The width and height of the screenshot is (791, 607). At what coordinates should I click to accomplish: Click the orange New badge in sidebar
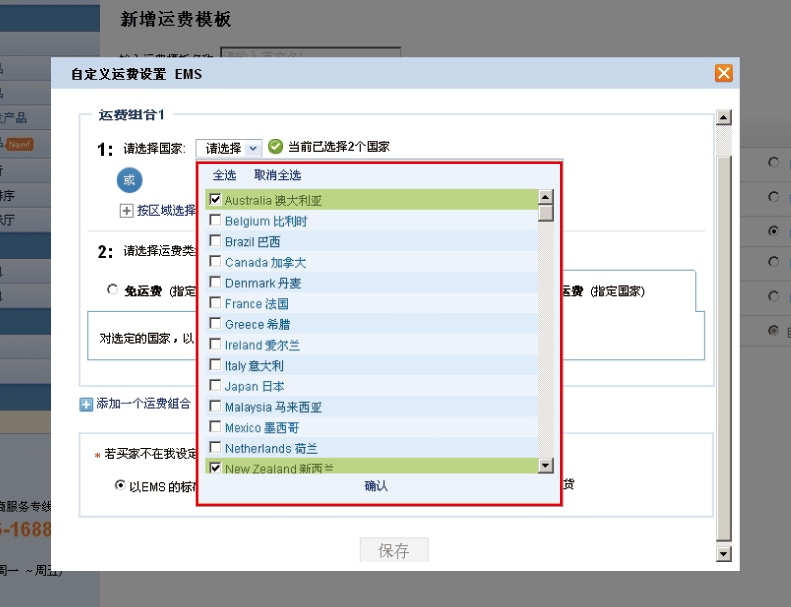[20, 144]
